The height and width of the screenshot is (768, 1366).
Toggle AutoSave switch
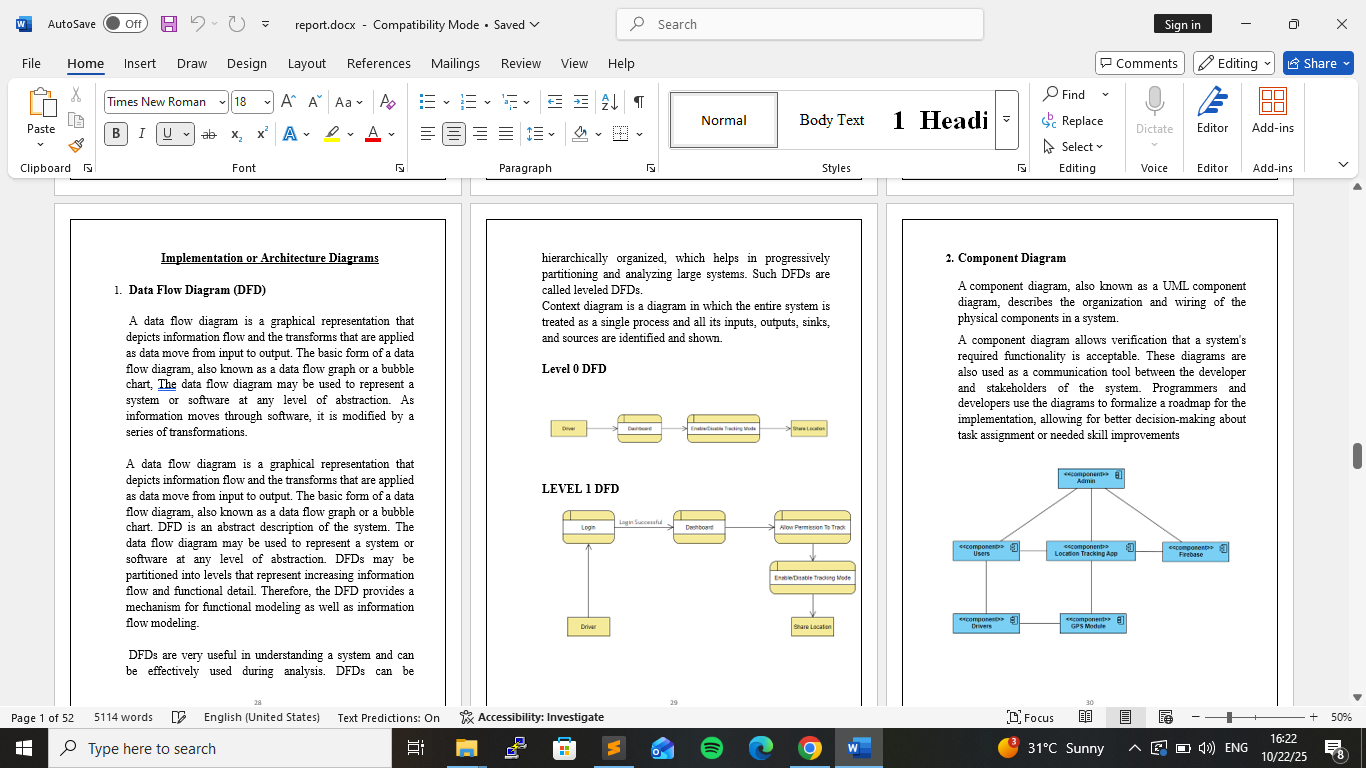125,24
